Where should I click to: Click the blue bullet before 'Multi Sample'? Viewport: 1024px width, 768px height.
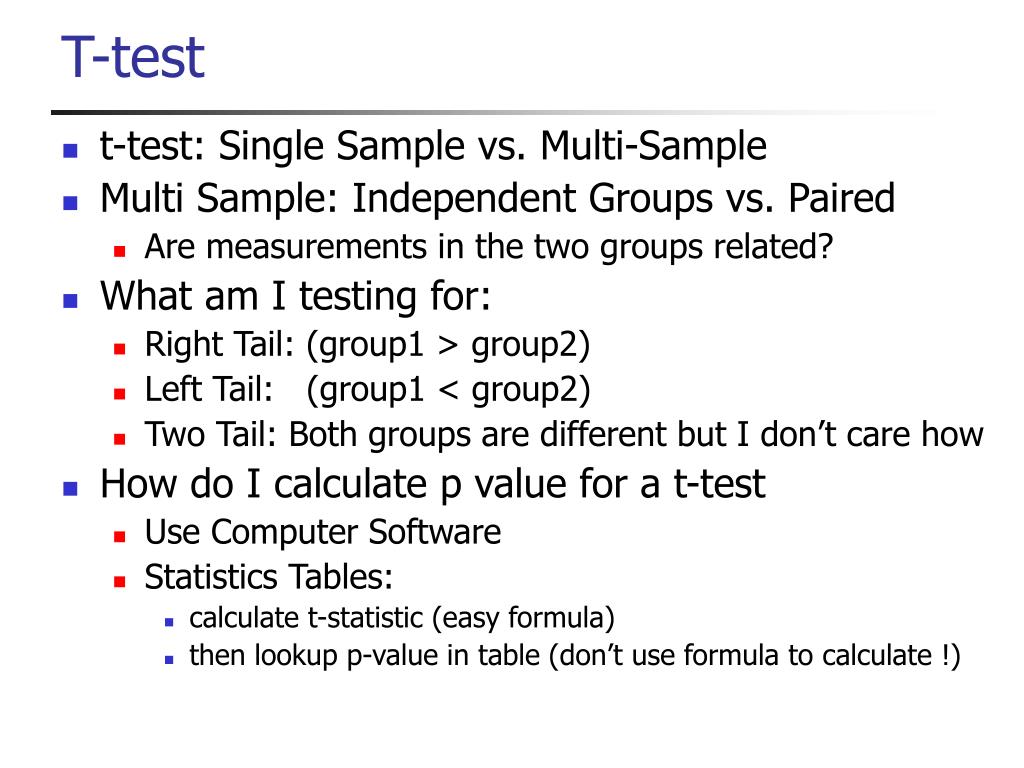[x=71, y=202]
